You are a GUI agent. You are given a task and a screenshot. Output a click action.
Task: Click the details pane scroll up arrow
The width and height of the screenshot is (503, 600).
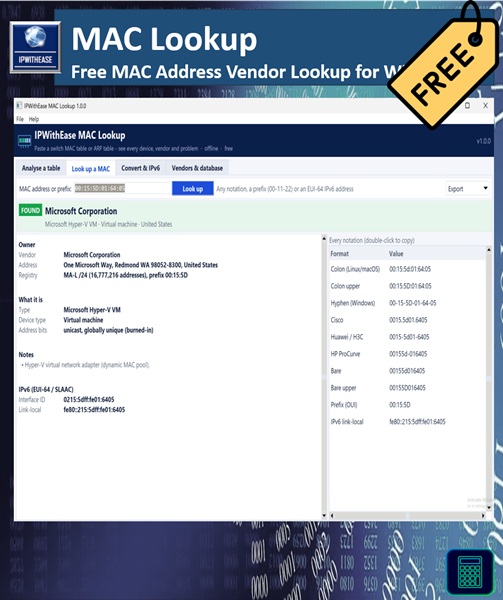coord(324,238)
